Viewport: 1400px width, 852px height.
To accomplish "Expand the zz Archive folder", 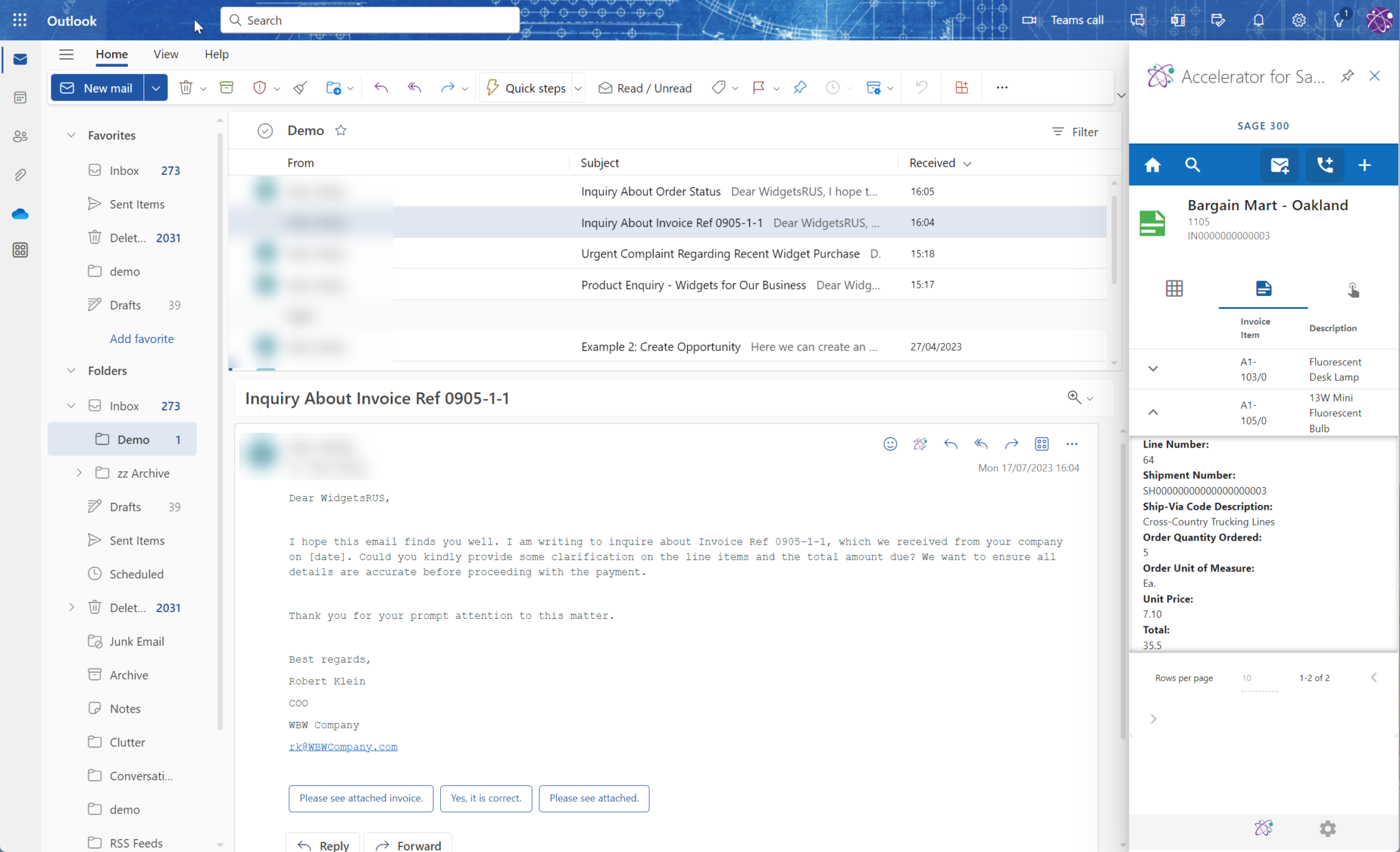I will tap(79, 473).
